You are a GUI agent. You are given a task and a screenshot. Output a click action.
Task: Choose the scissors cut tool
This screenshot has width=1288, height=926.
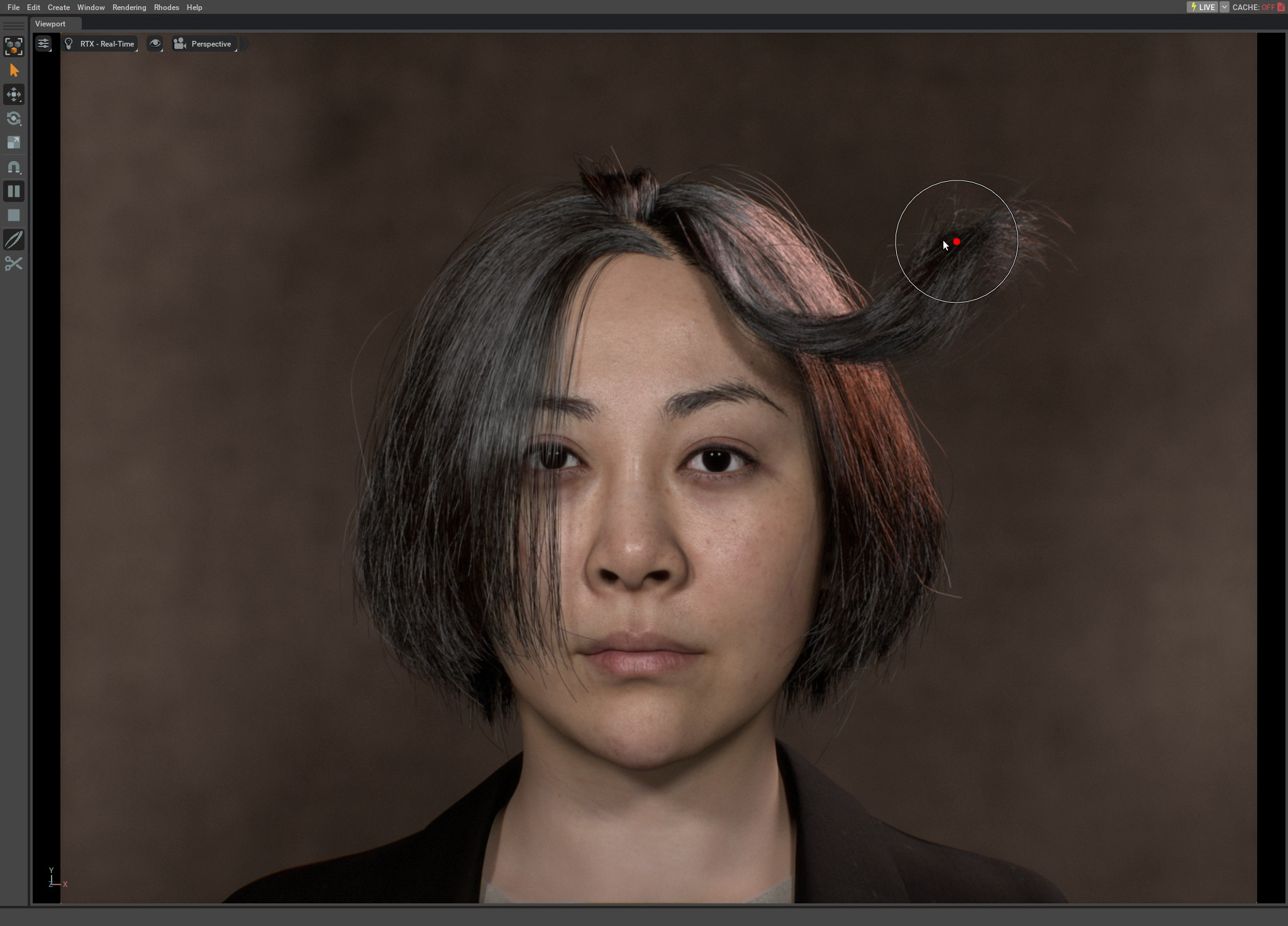tap(14, 264)
